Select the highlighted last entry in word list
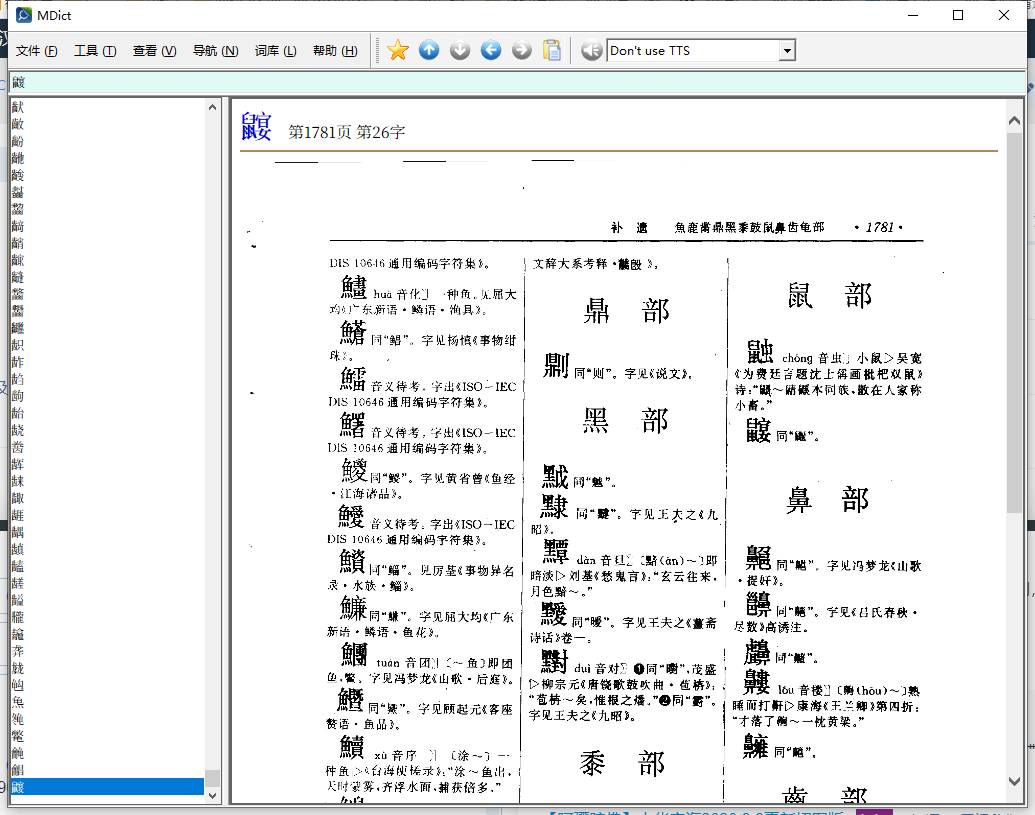The height and width of the screenshot is (815, 1035). (107, 787)
